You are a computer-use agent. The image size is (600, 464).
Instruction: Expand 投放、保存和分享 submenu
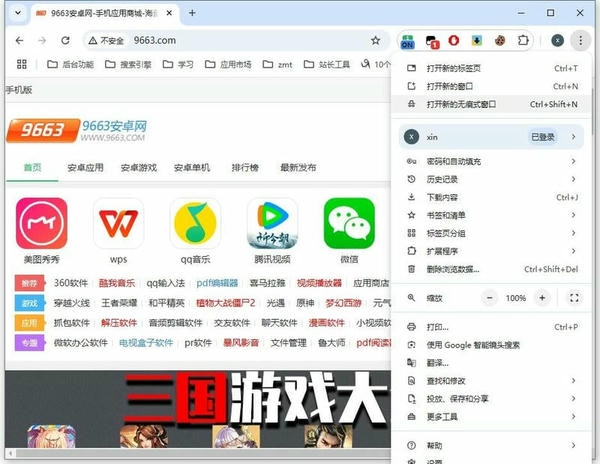[x=491, y=399]
